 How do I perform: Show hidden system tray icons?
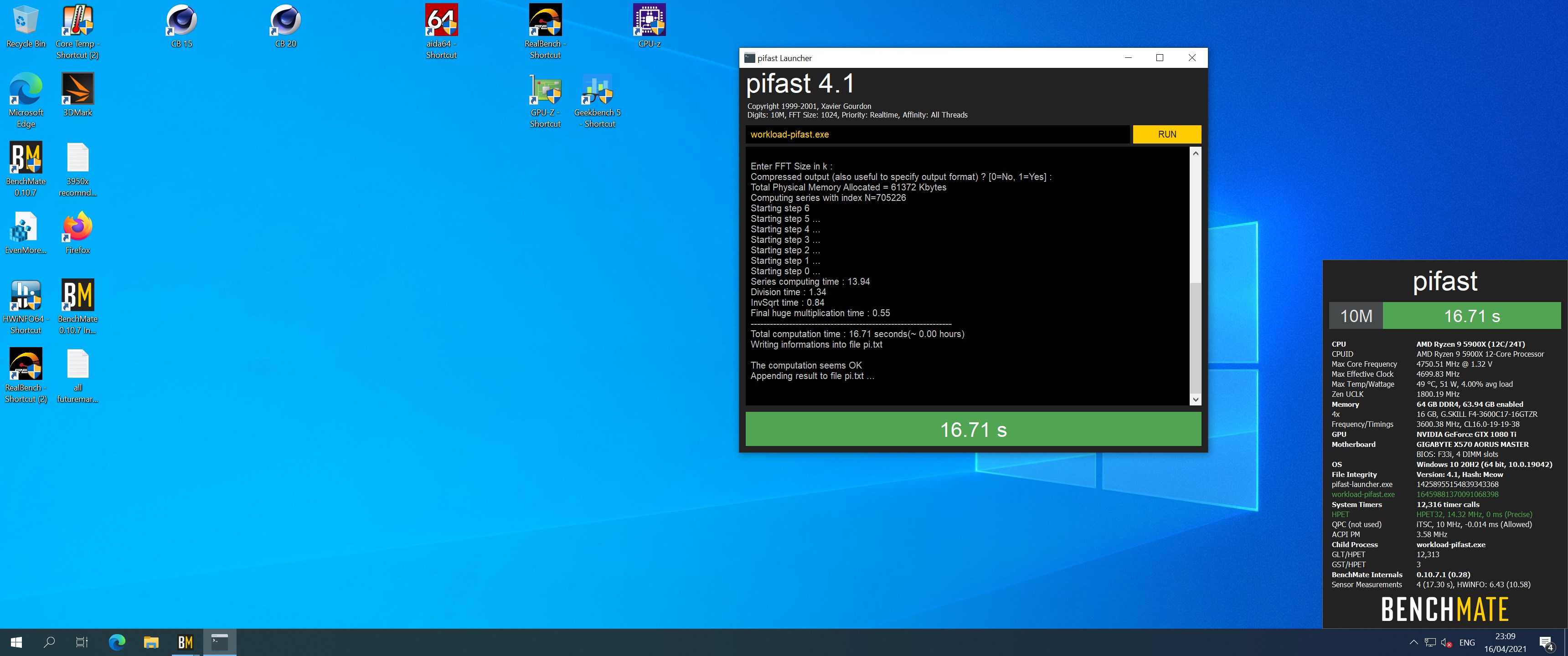pos(1413,642)
